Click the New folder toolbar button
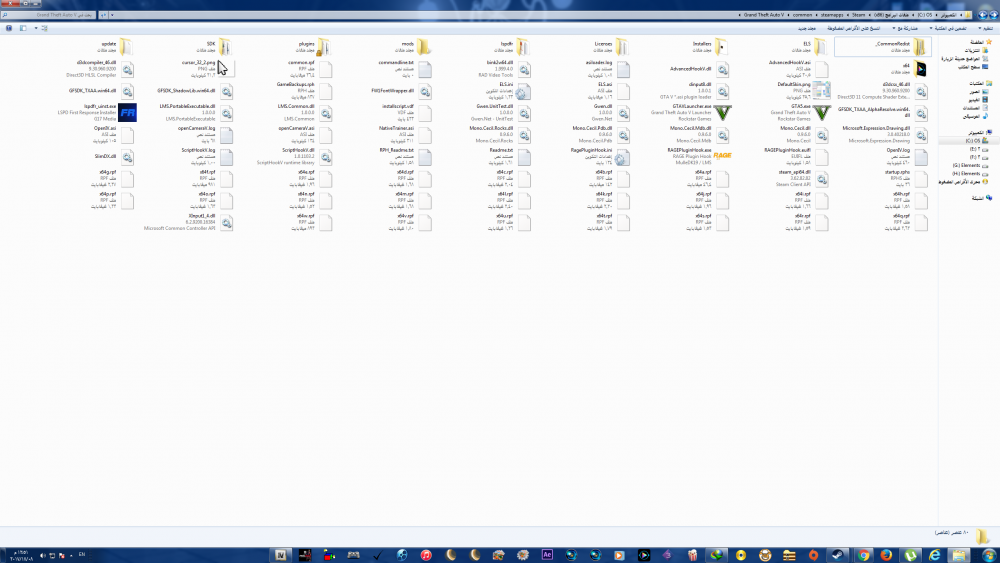1000x563 pixels. [807, 28]
